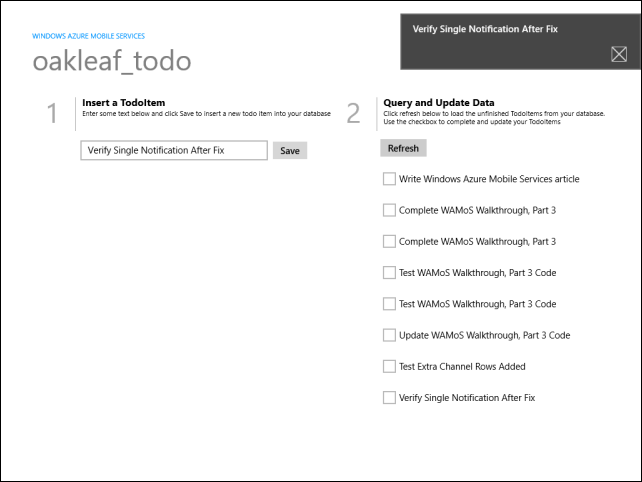Click the large step number 2
The width and height of the screenshot is (642, 482).
(353, 114)
